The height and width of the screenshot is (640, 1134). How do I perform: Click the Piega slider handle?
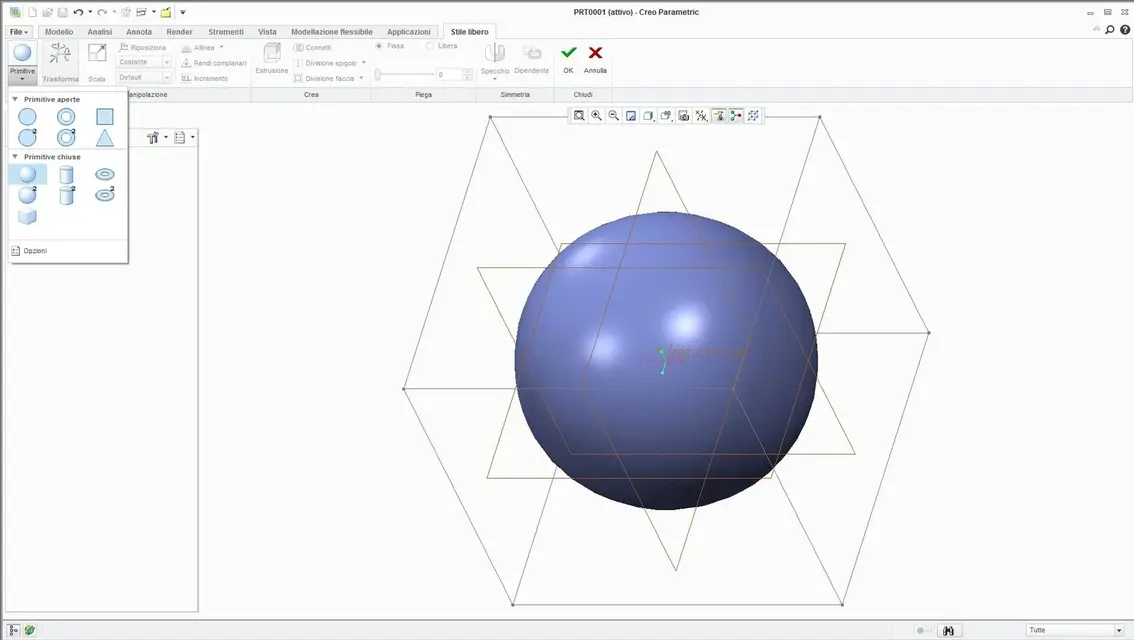point(378,74)
